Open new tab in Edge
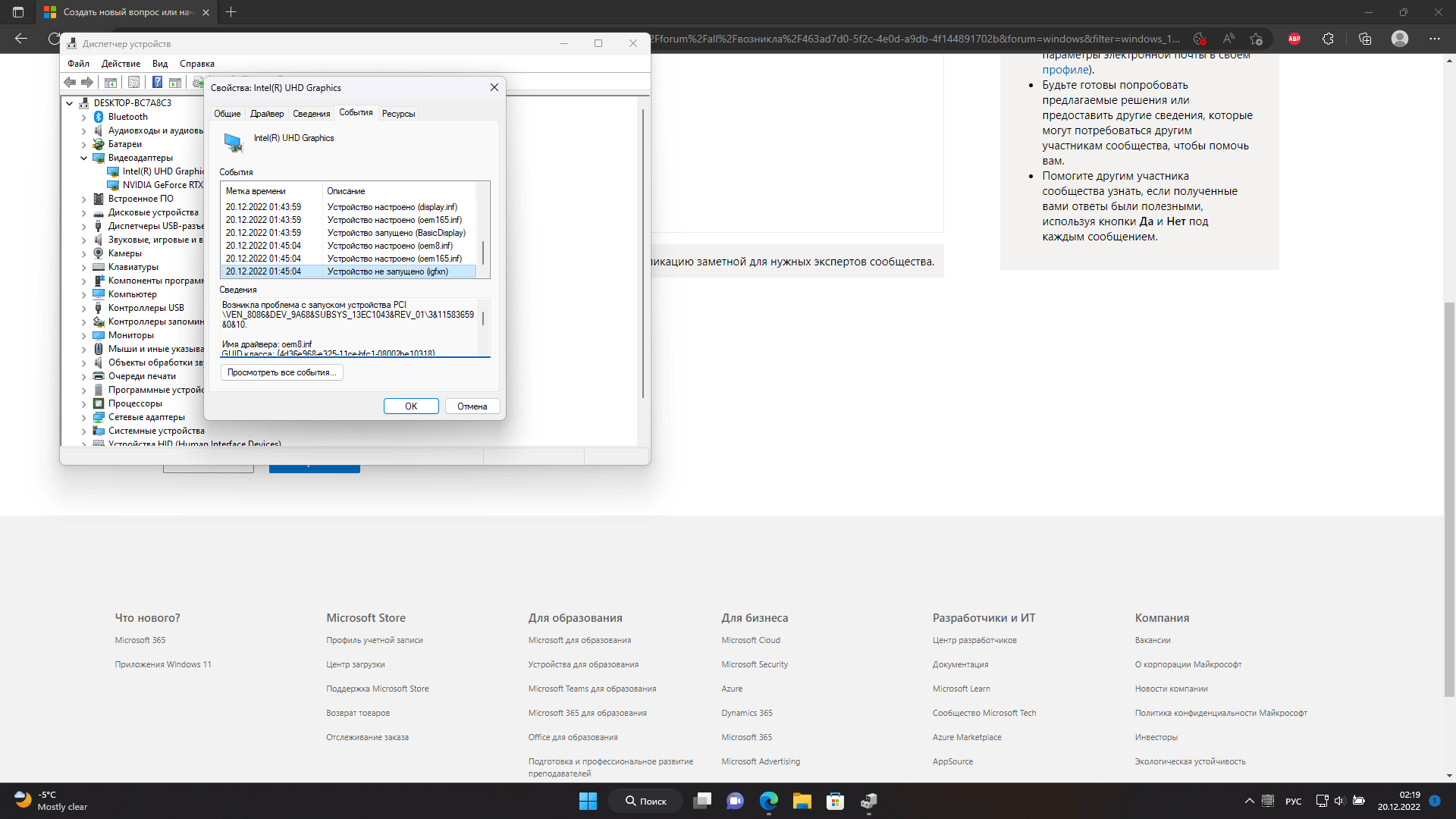This screenshot has height=819, width=1456. coord(231,12)
